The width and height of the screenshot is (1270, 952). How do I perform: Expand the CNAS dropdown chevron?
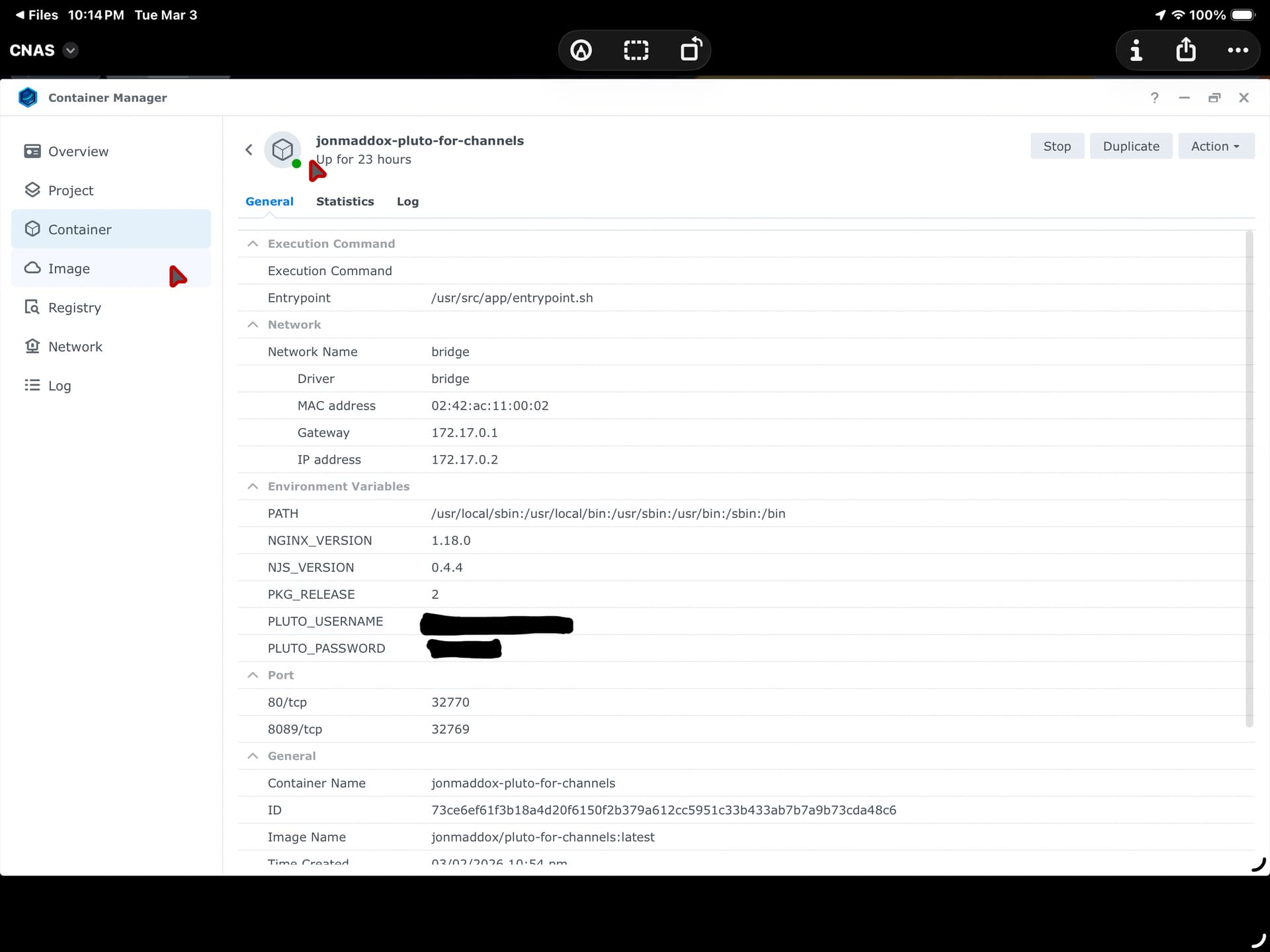pos(71,50)
